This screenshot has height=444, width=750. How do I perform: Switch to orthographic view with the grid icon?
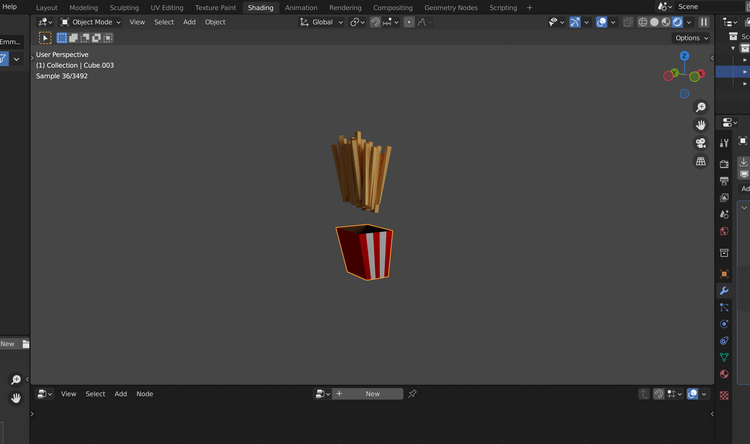[701, 161]
